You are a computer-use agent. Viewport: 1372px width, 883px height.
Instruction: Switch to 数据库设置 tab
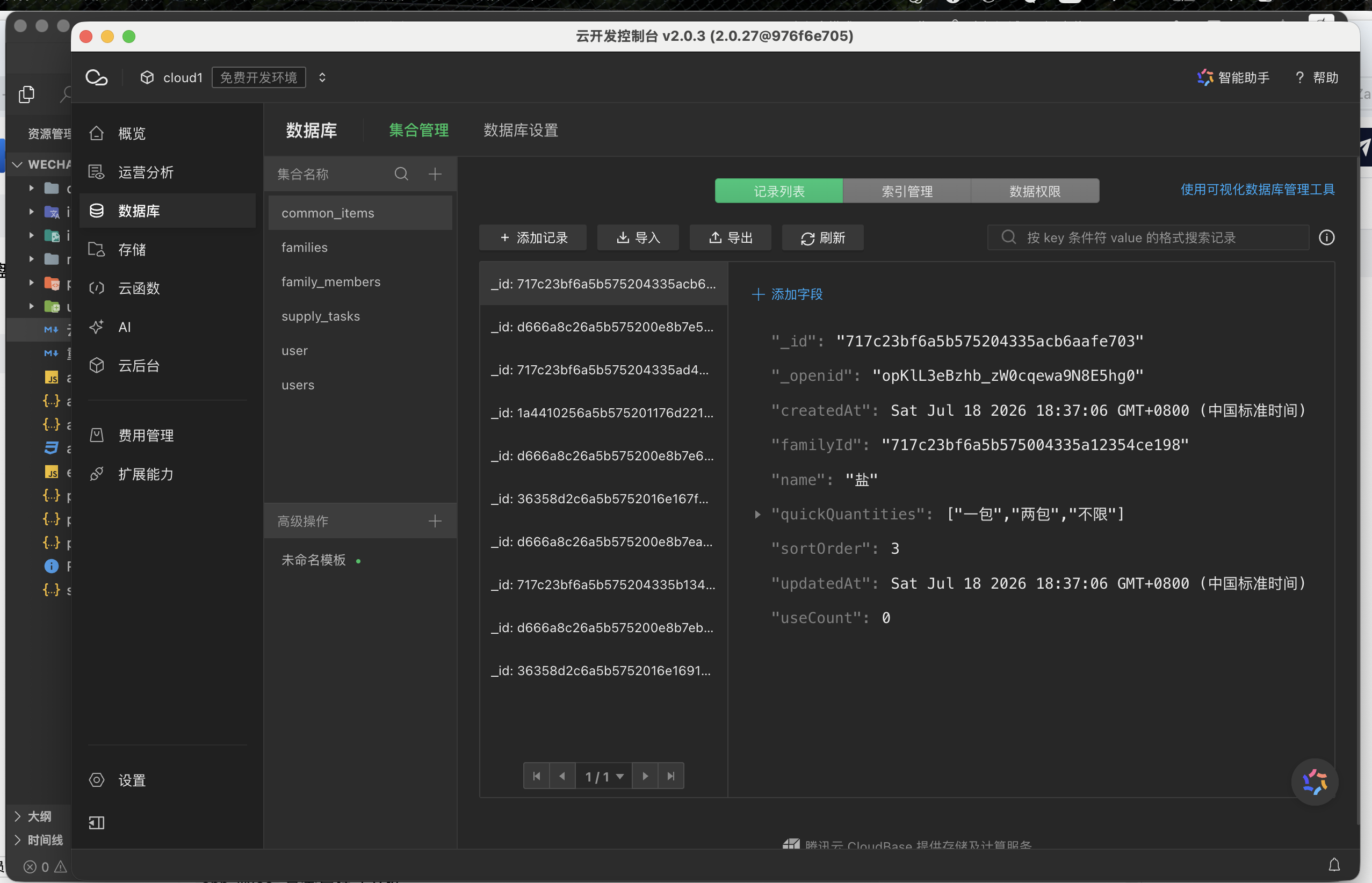[x=521, y=130]
